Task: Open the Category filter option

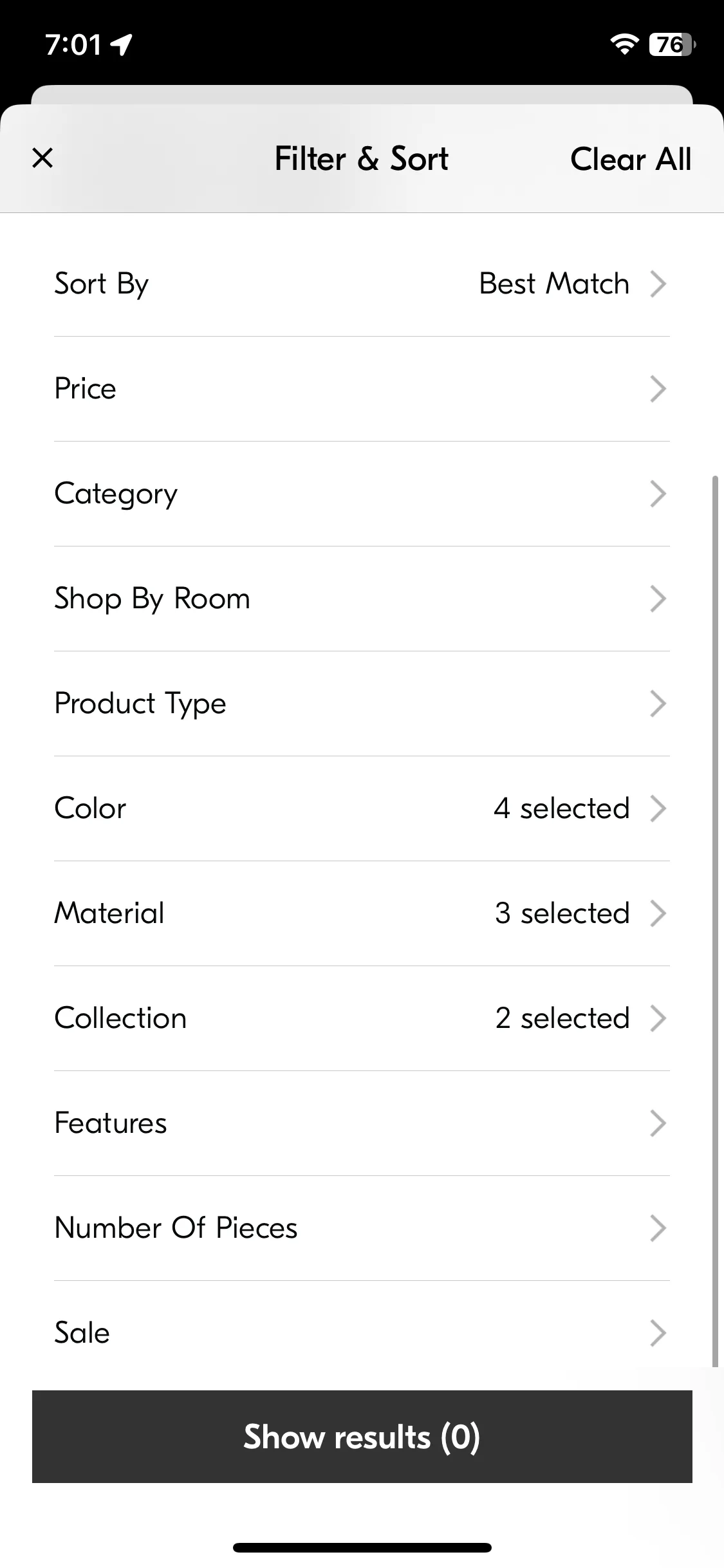Action: (x=362, y=494)
